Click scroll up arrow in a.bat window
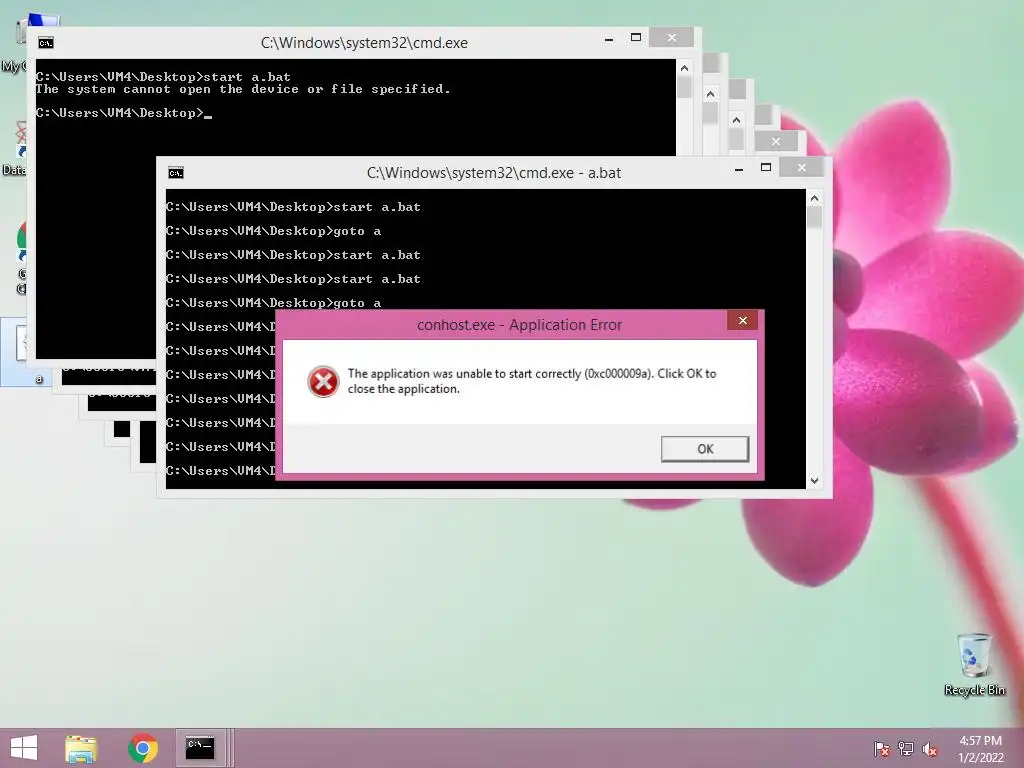The width and height of the screenshot is (1024, 768). (814, 198)
